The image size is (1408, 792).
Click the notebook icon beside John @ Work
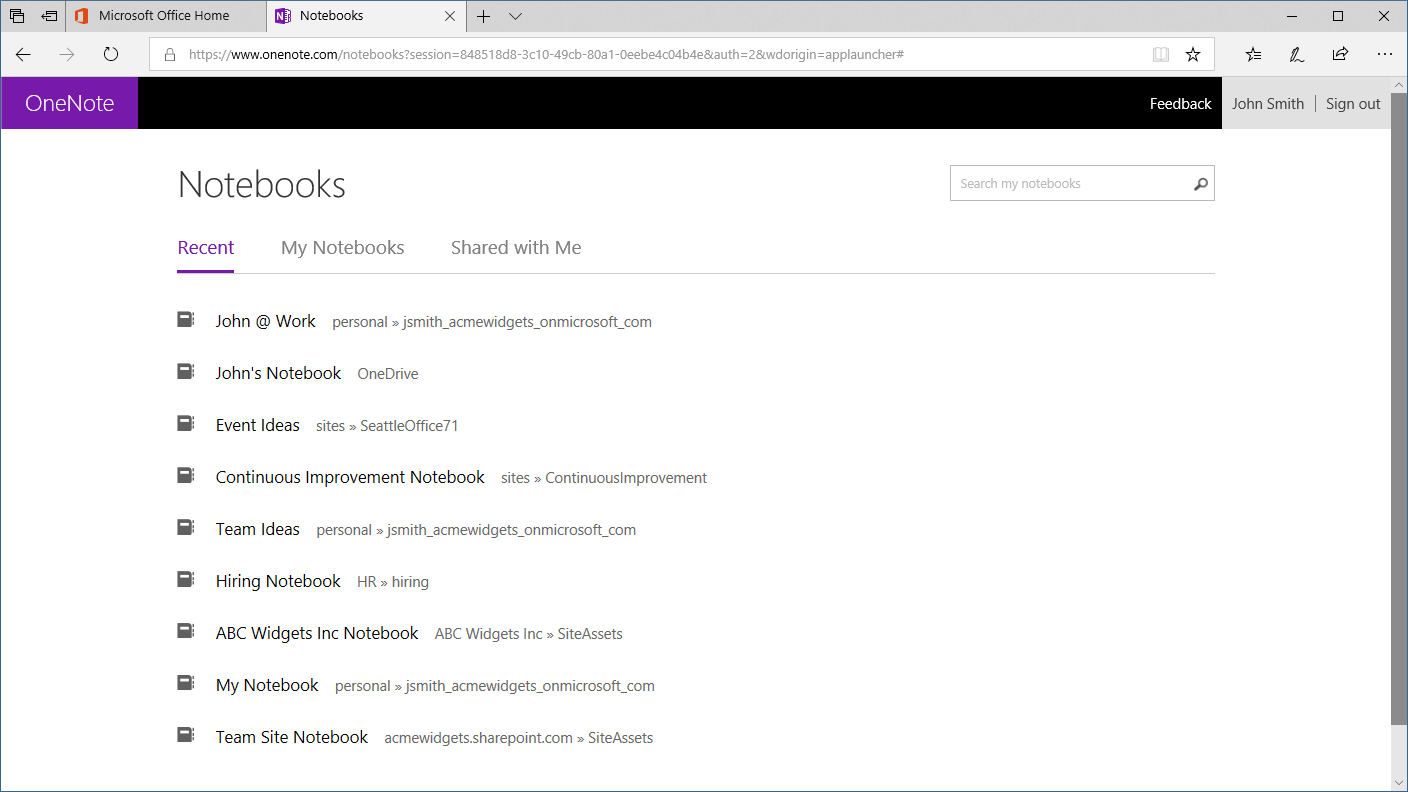click(x=185, y=320)
